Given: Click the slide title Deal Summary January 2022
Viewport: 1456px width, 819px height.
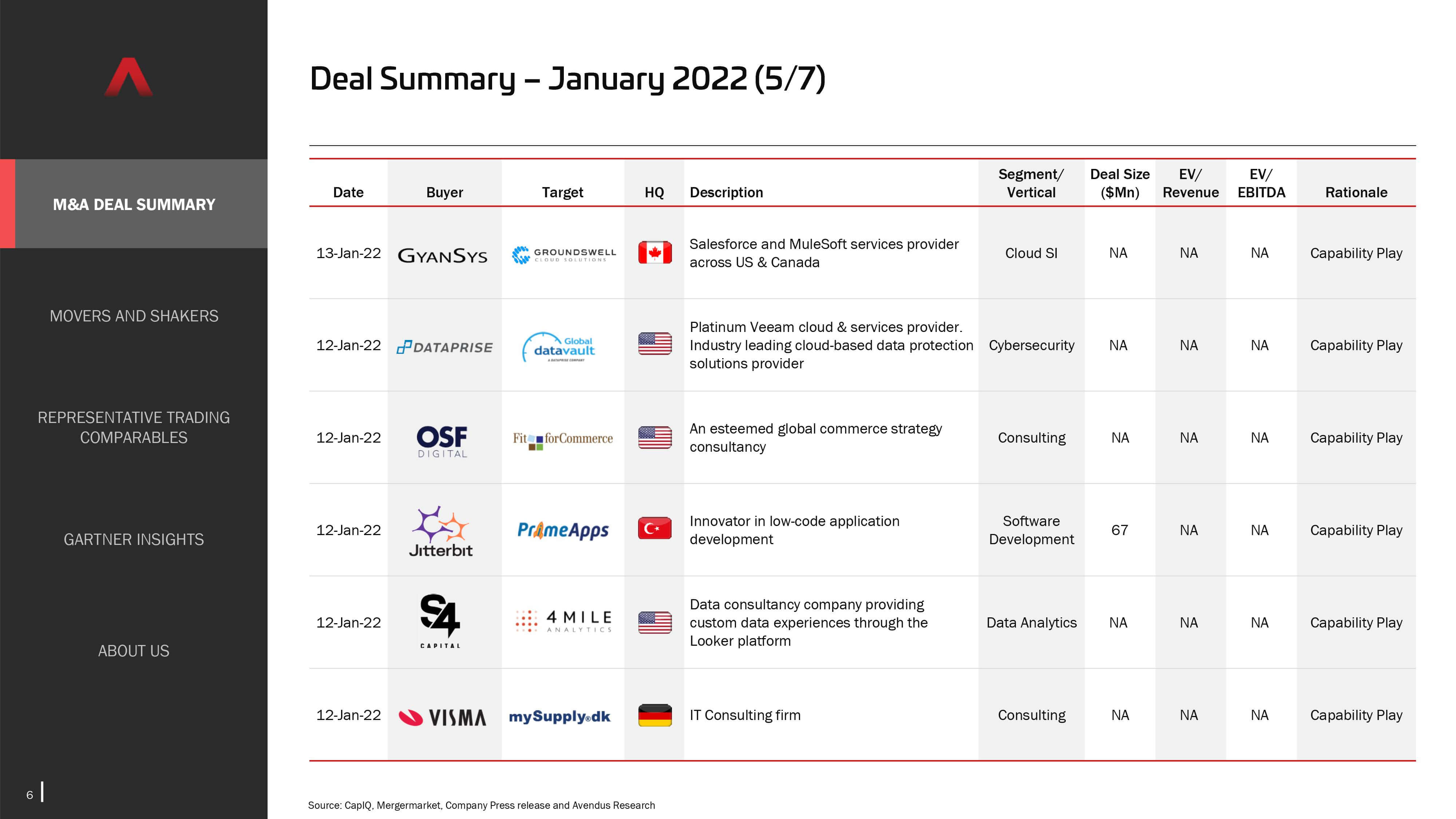Looking at the screenshot, I should [567, 79].
